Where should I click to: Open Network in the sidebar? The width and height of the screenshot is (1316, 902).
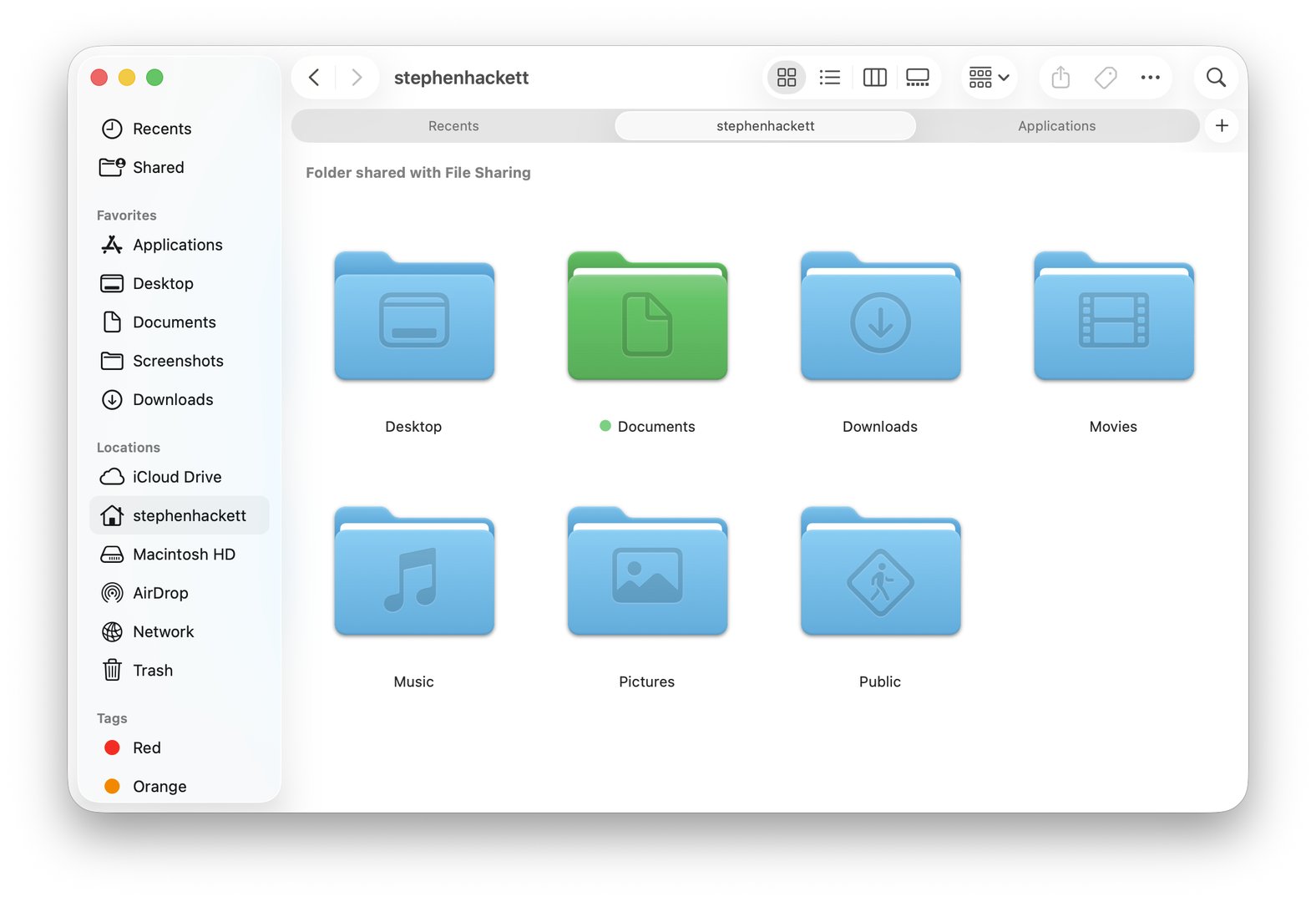179,631
